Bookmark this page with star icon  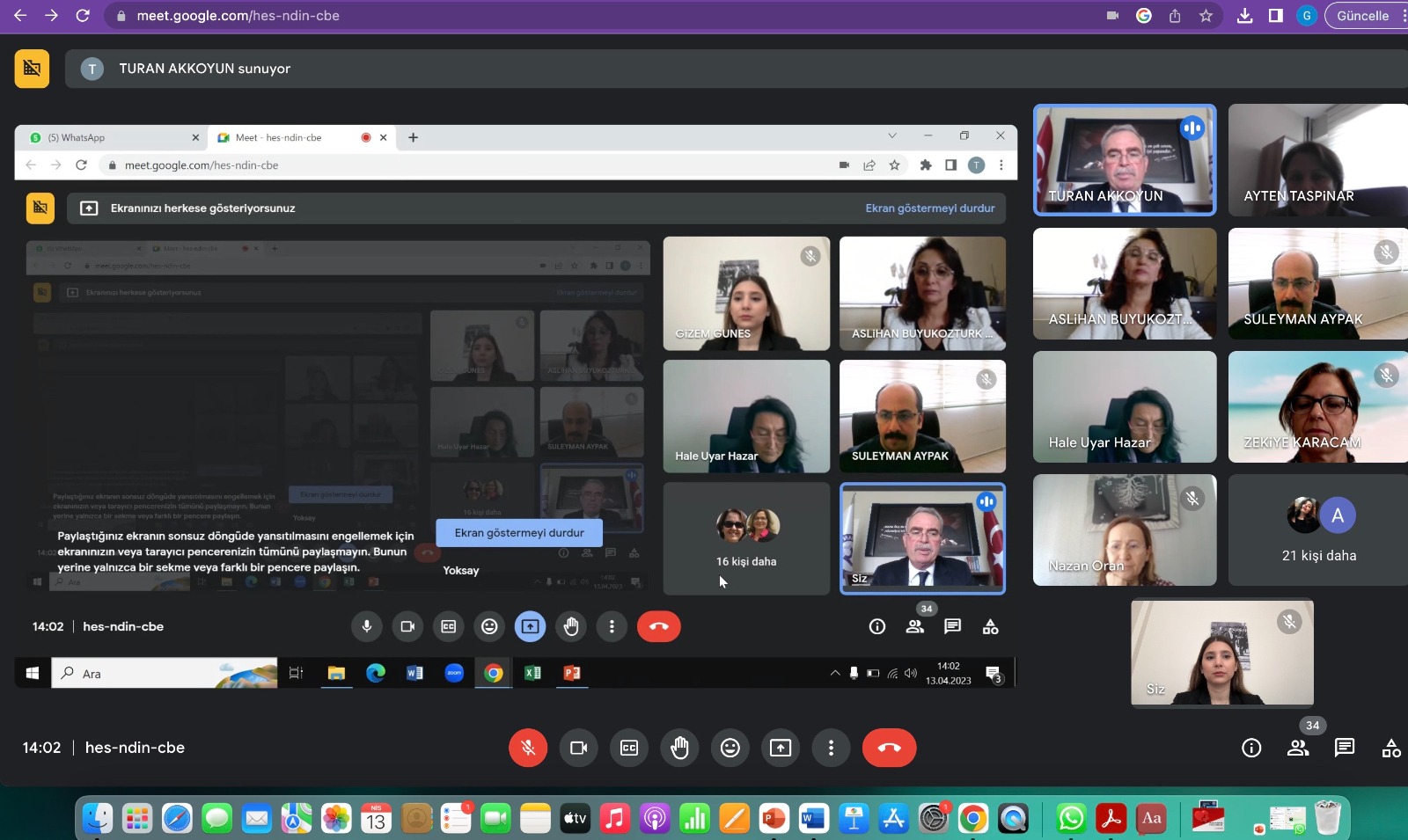(x=1206, y=16)
